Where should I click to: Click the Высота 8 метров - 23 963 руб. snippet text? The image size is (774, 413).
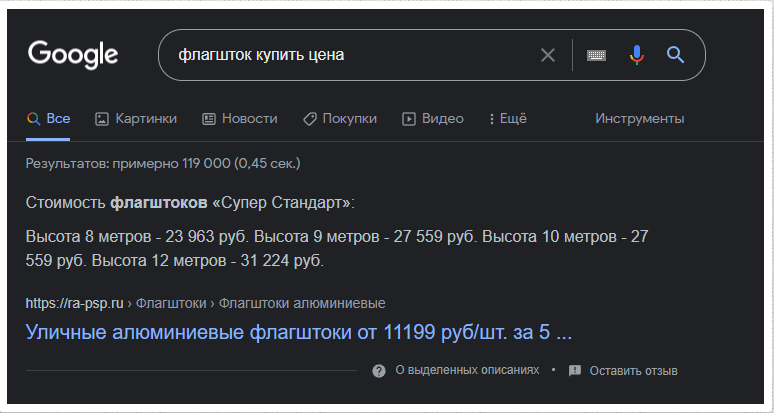coord(138,237)
